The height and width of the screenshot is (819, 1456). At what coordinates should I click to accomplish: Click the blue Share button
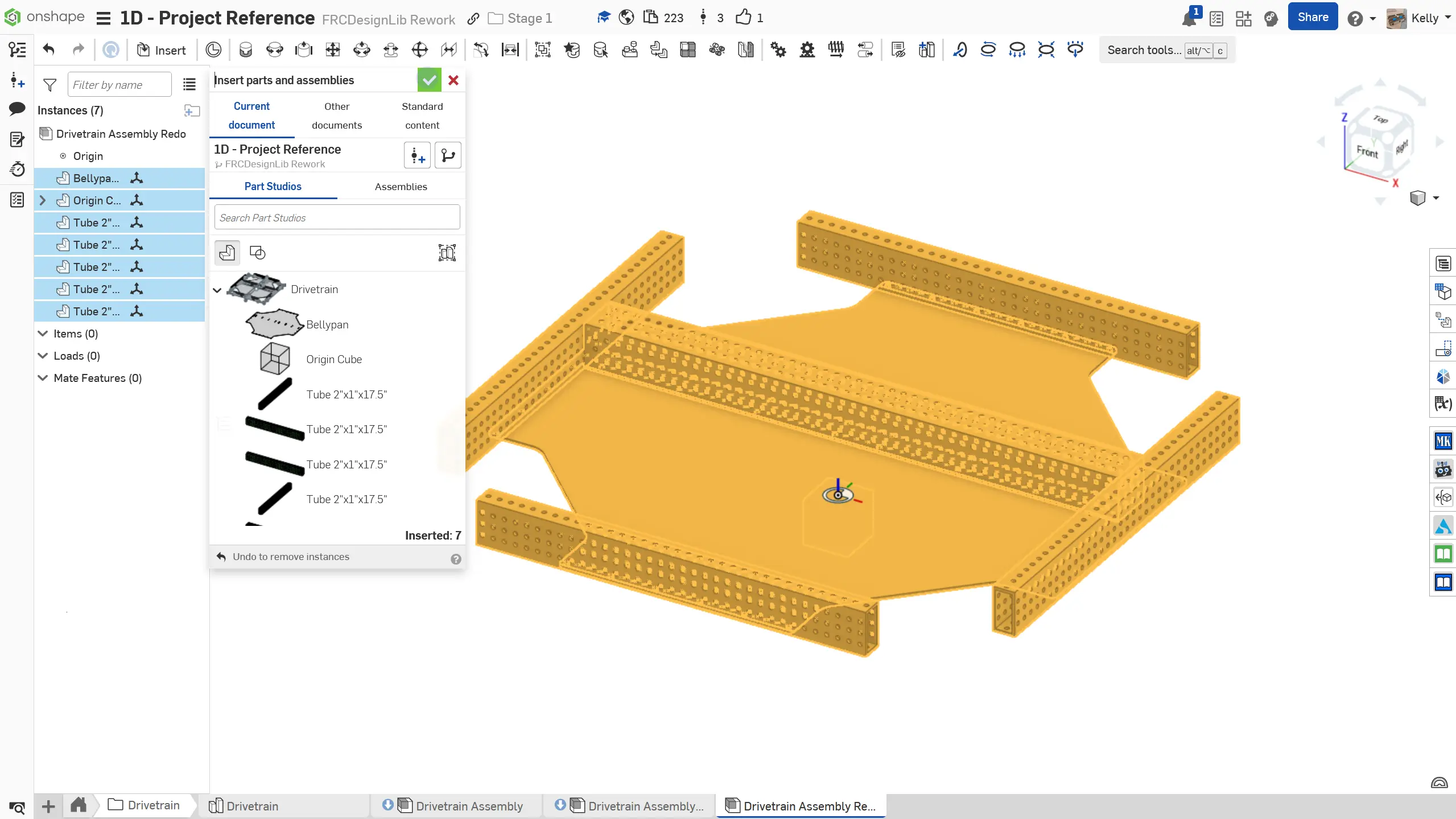pyautogui.click(x=1313, y=17)
